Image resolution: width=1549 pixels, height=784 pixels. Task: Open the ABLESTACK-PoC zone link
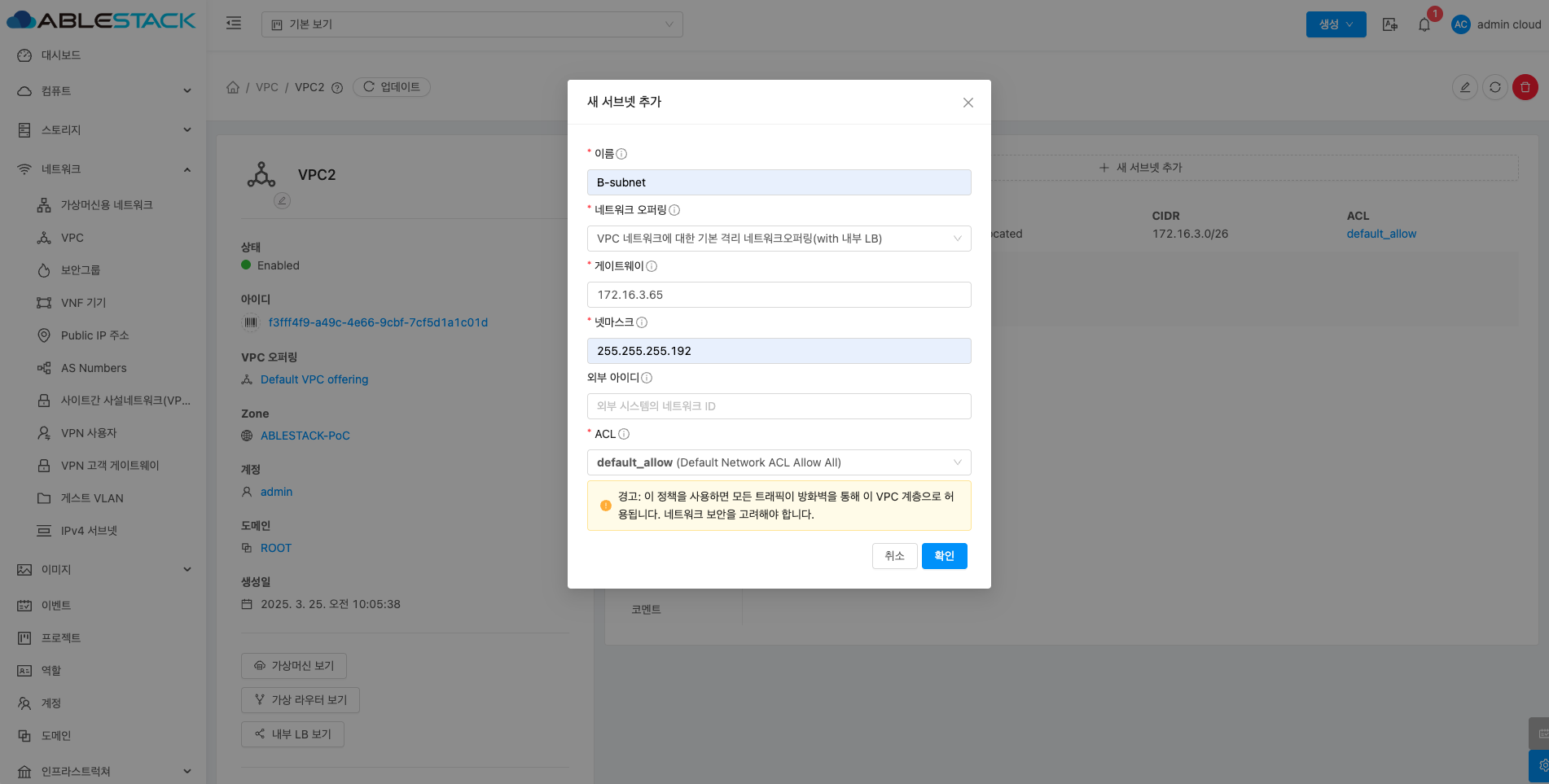305,436
